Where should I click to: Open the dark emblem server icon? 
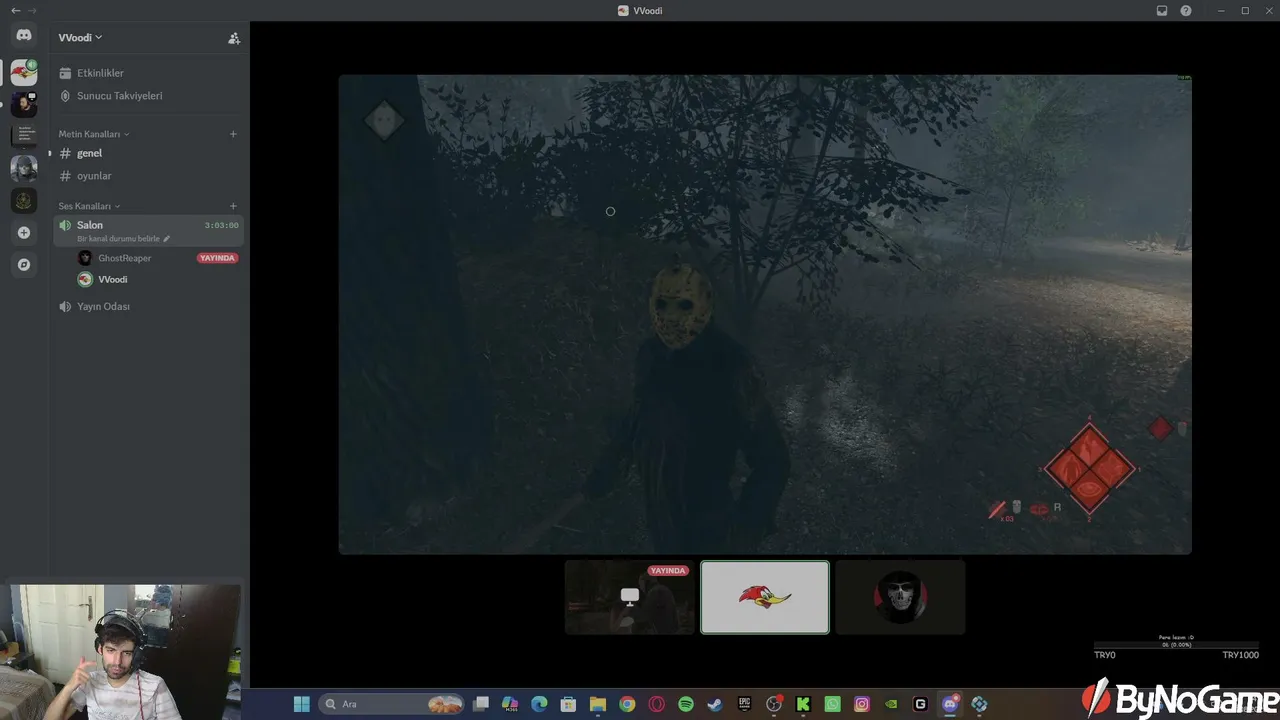pyautogui.click(x=24, y=200)
